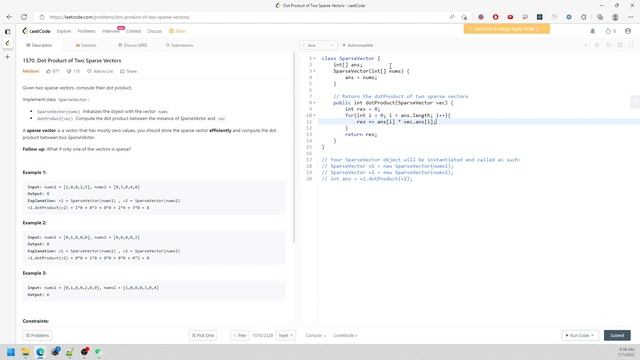Click the browser refresh icon
Screen dimensions: 640x360
(24, 17)
